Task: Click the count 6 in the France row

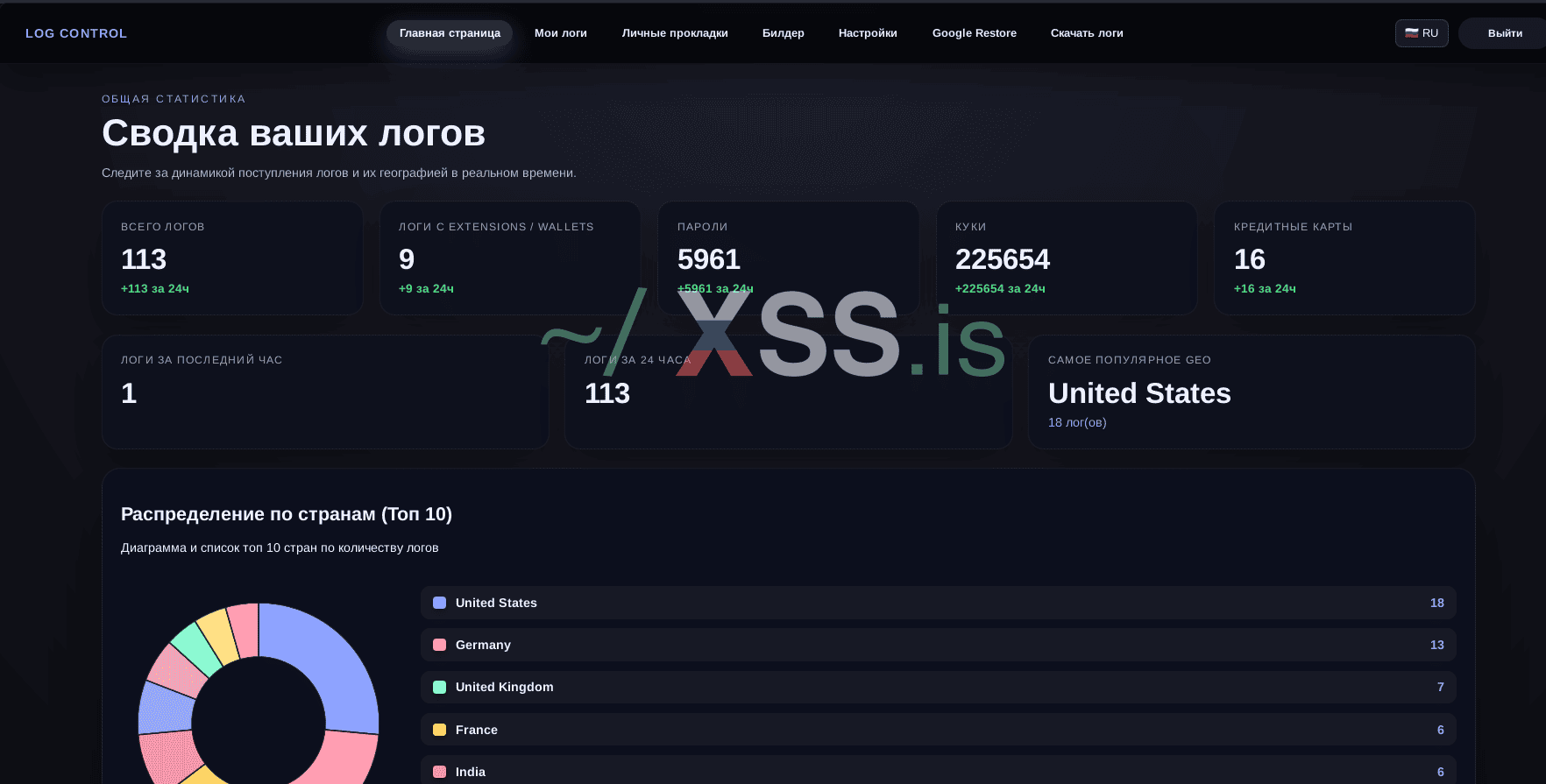Action: click(1441, 730)
